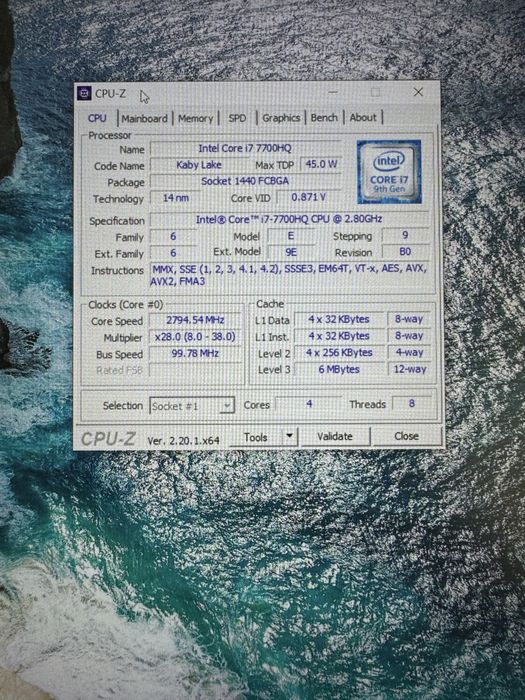Click the Revision value B0
The width and height of the screenshot is (525, 700).
405,252
